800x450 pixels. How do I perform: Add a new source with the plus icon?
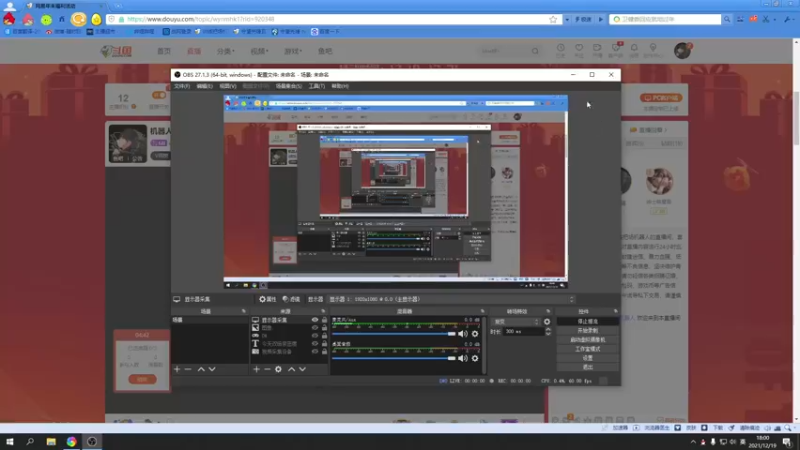click(x=256, y=369)
